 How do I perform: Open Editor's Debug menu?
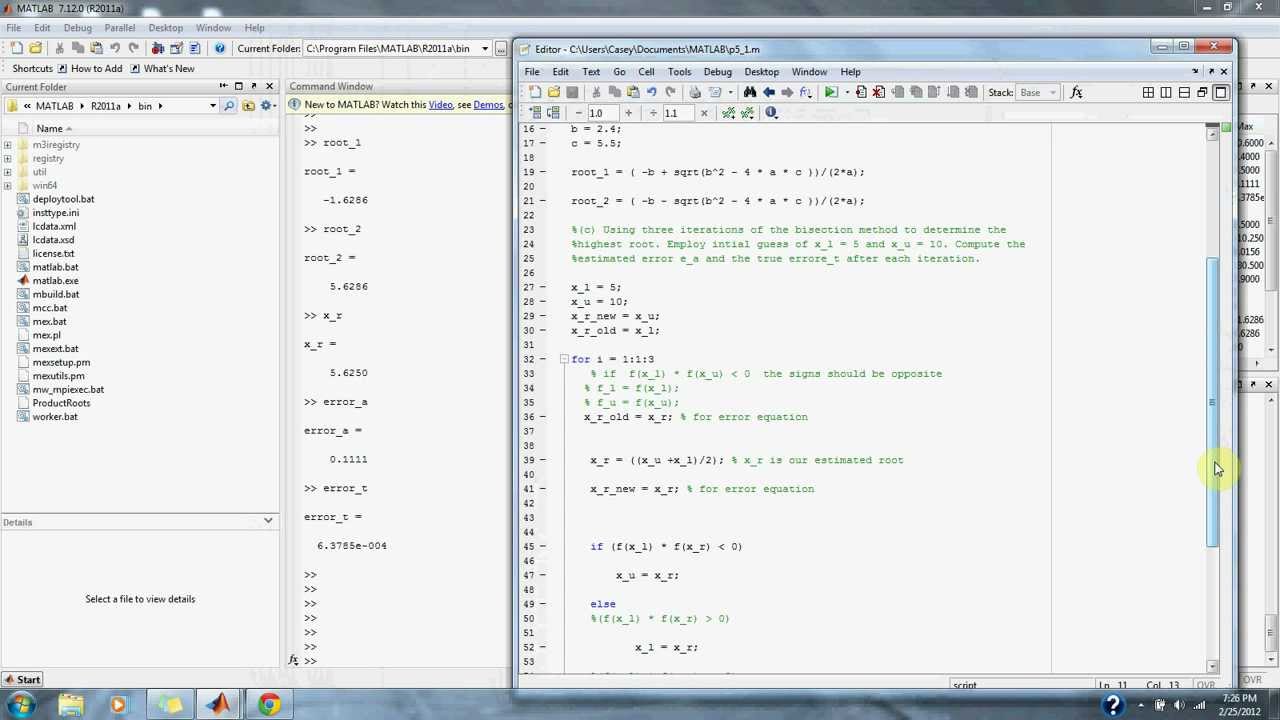(717, 72)
